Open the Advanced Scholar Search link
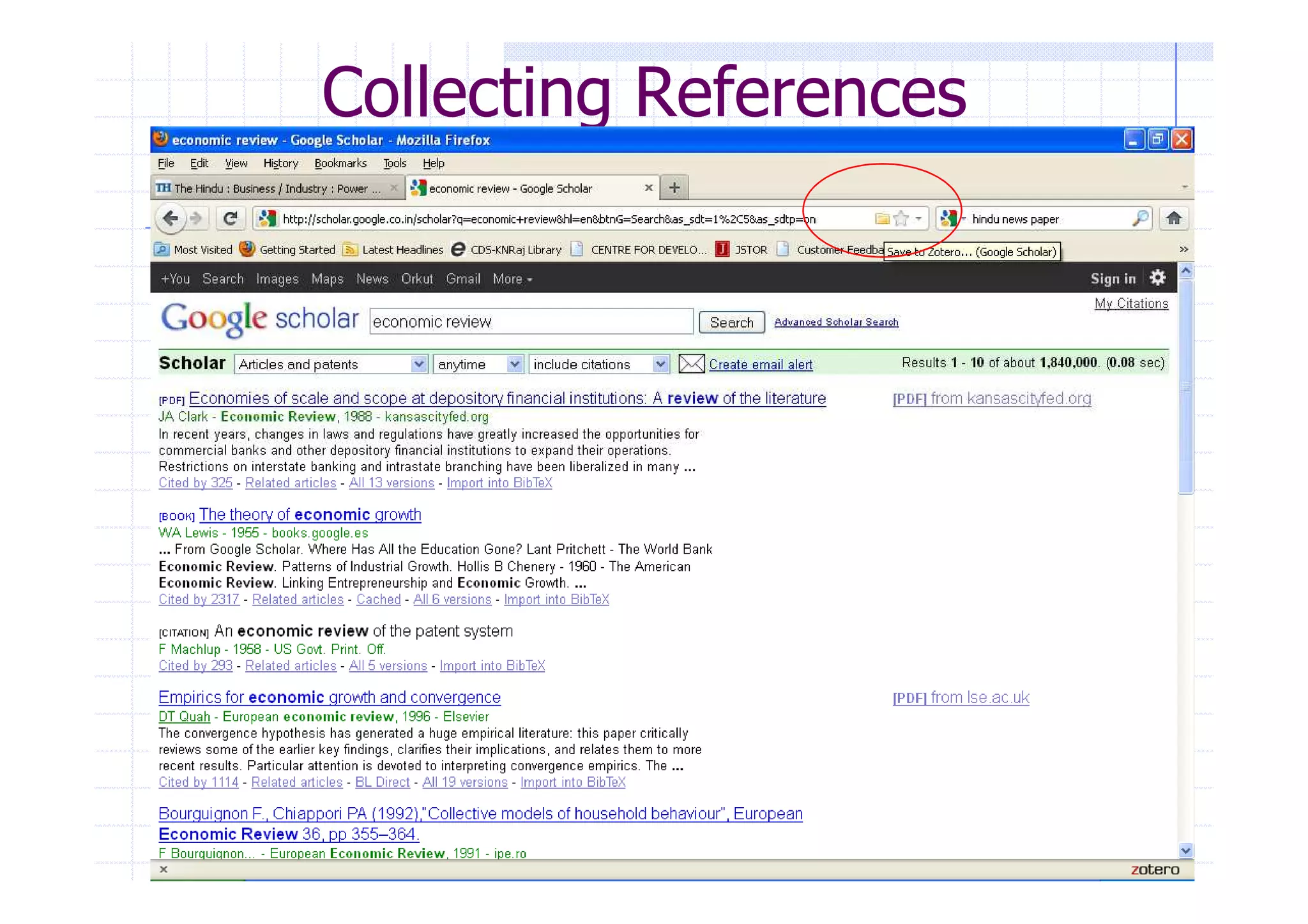 [836, 322]
